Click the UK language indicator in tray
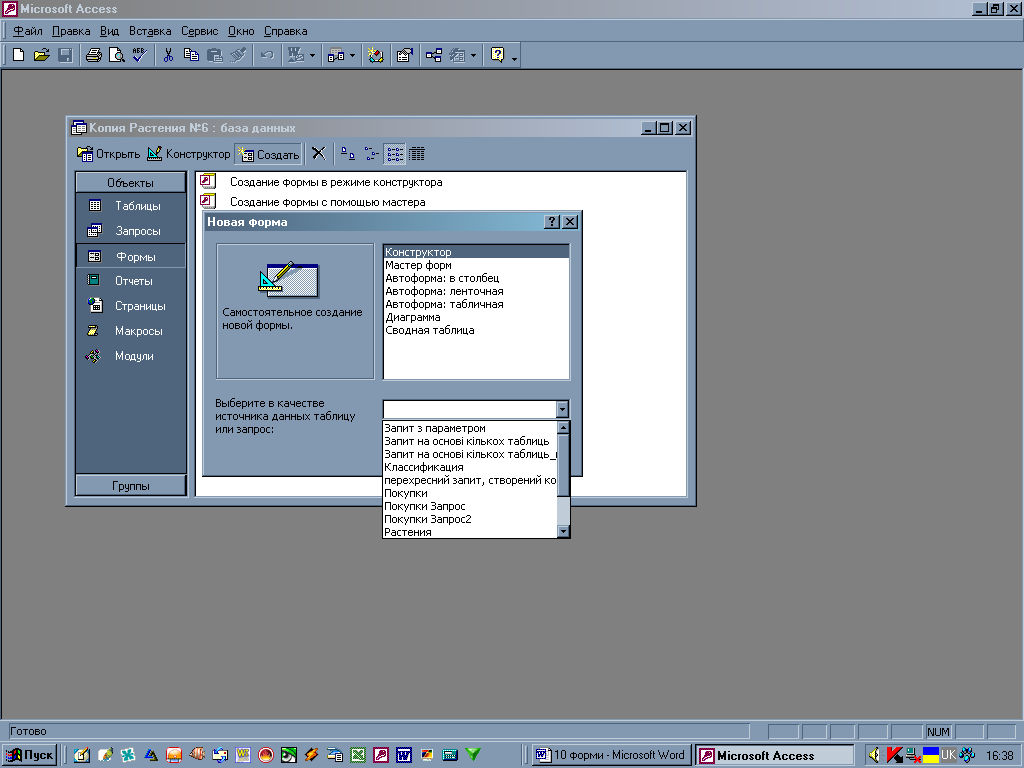Viewport: 1024px width, 768px height. click(948, 755)
